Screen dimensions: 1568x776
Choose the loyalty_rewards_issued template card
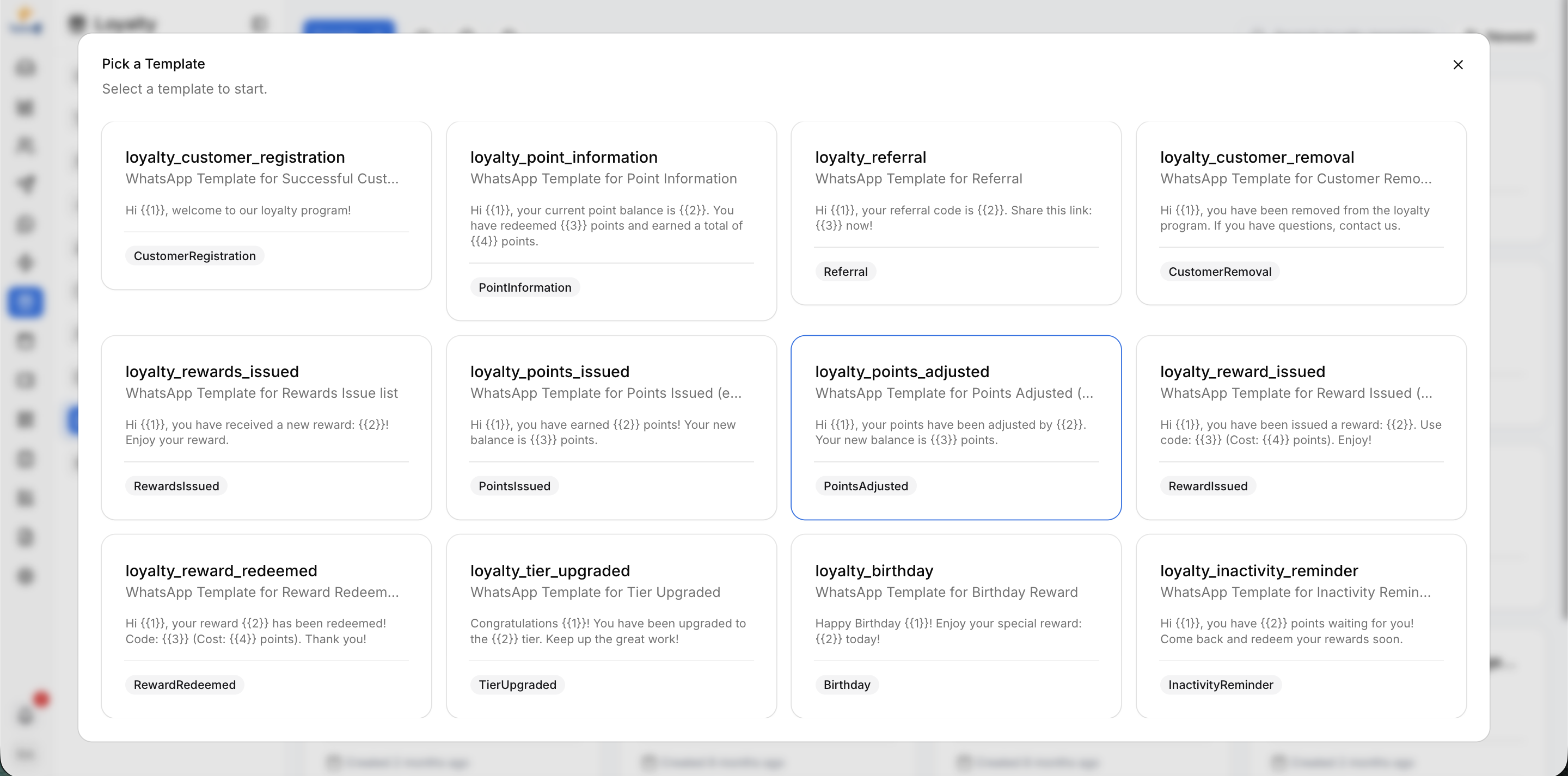click(x=266, y=428)
